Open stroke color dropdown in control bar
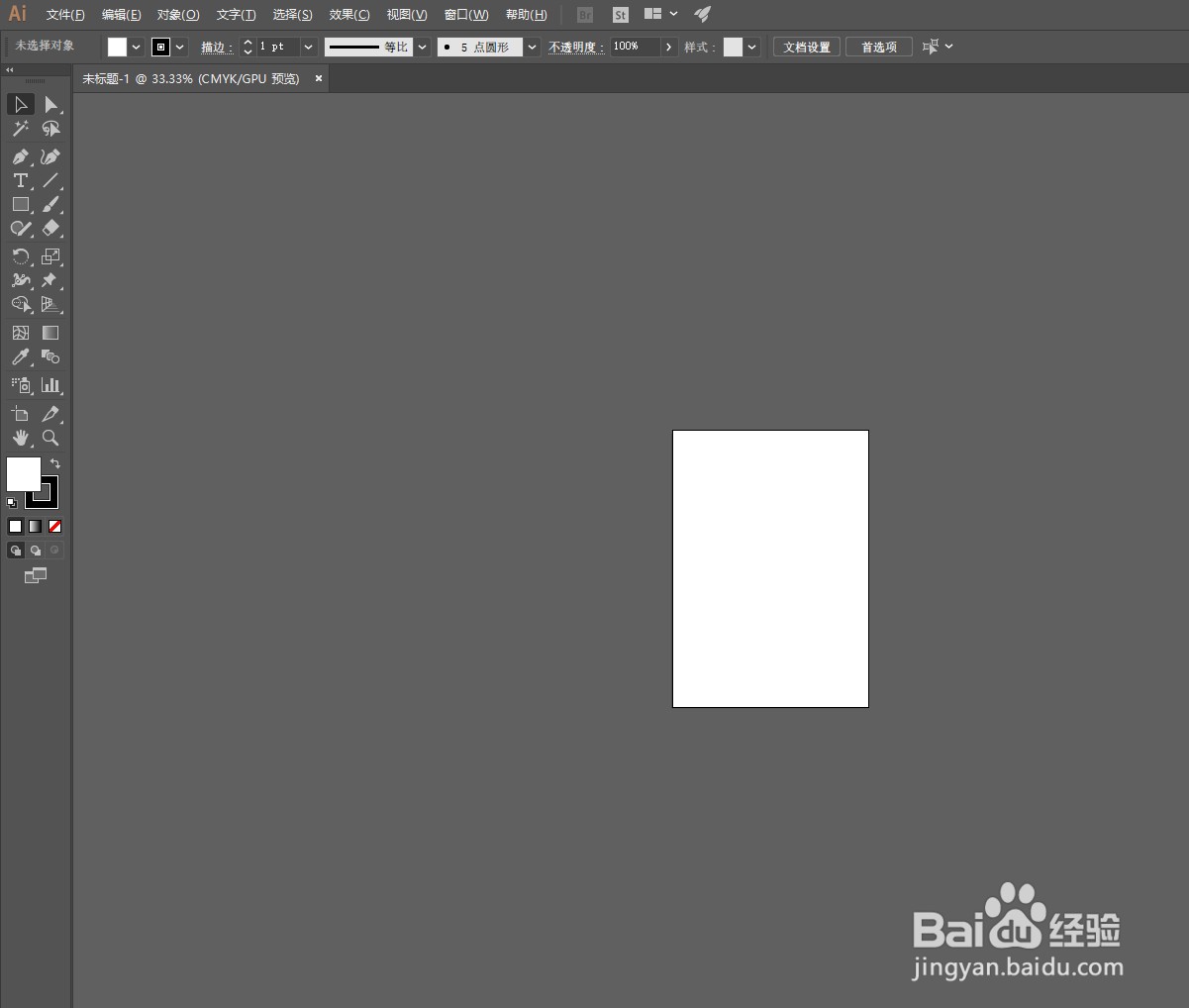 point(180,47)
